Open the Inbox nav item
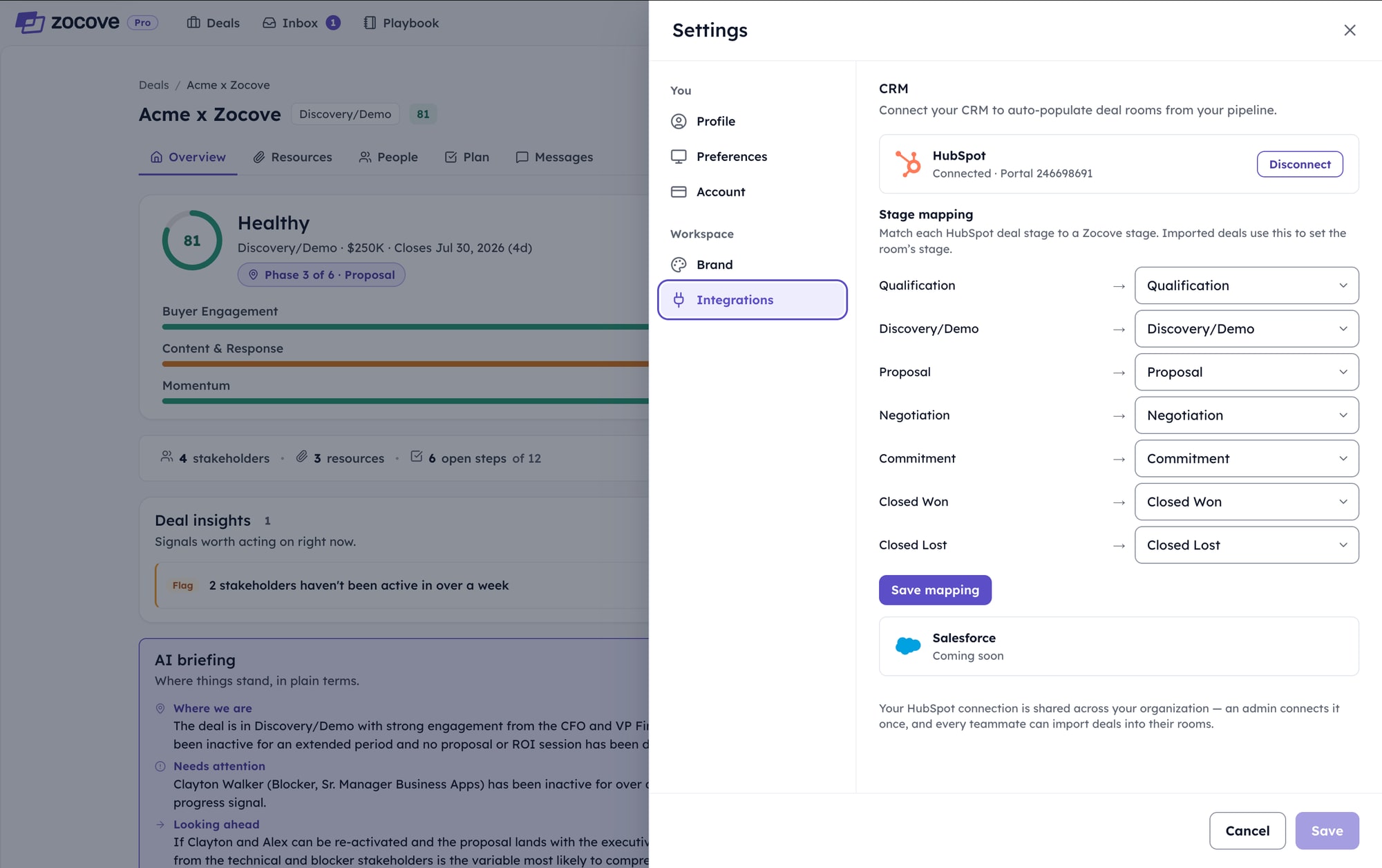Screen dimensions: 1382x868 (301, 23)
